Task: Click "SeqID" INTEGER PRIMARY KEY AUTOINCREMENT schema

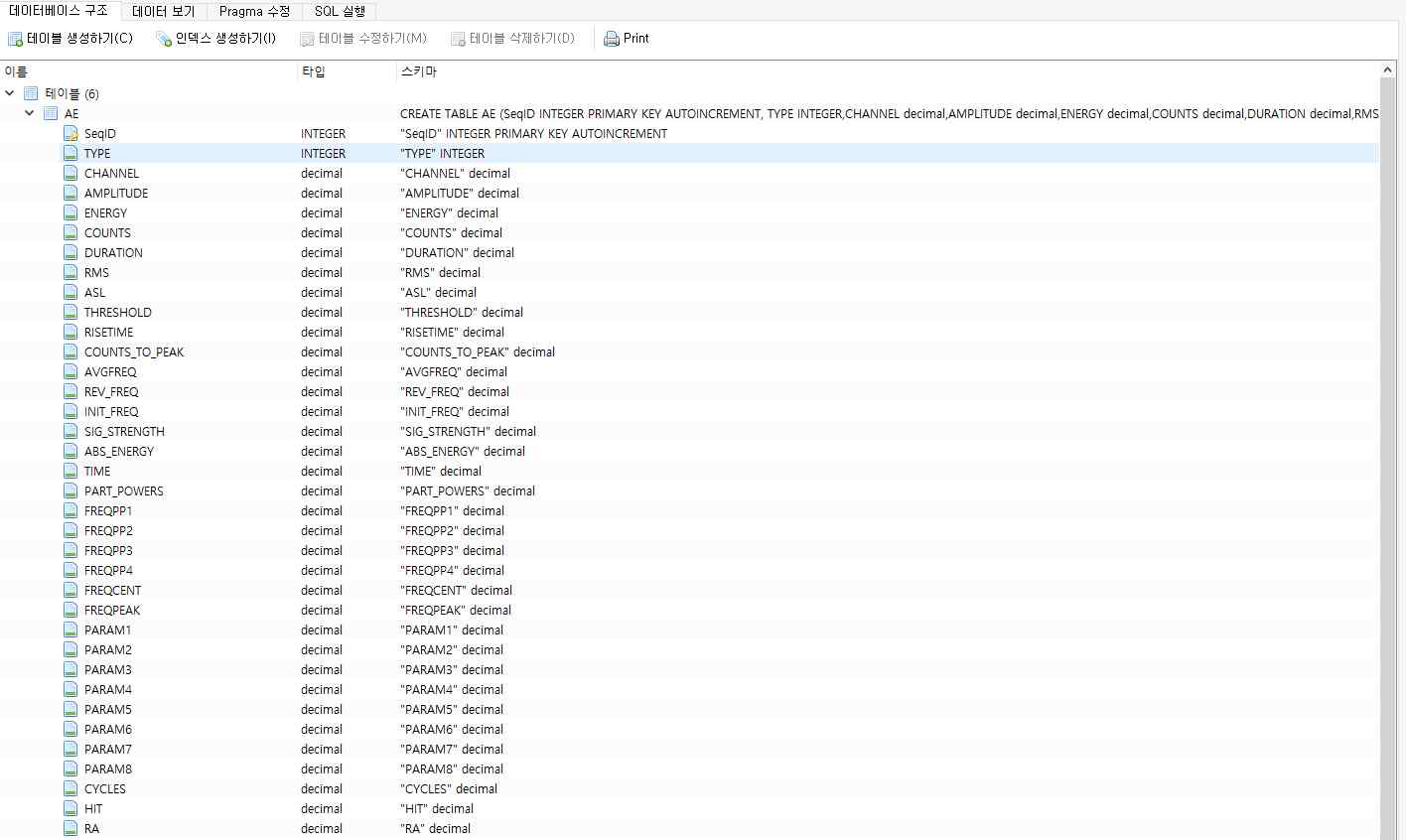Action: coord(533,133)
